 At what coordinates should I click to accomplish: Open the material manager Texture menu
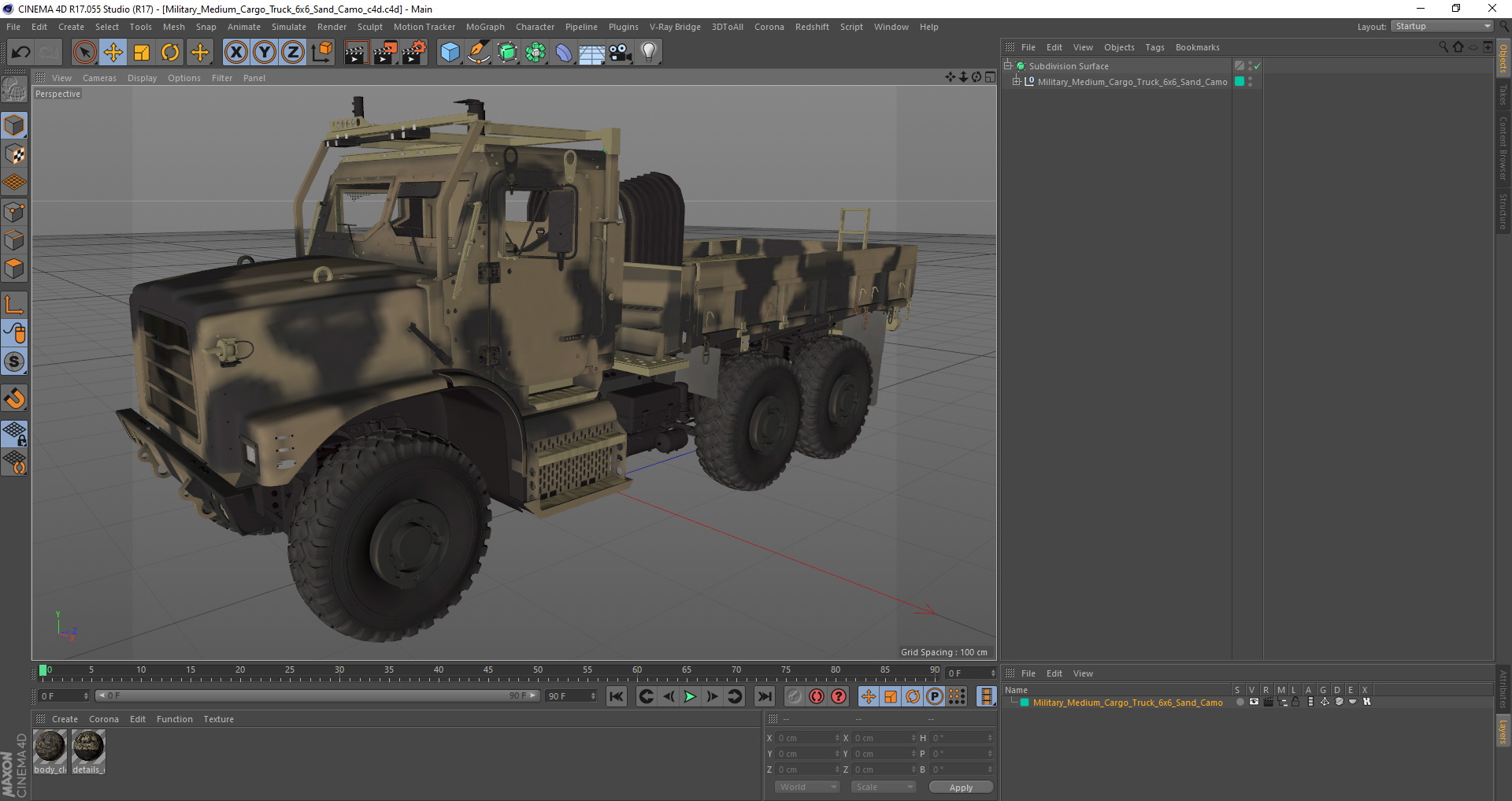point(218,719)
